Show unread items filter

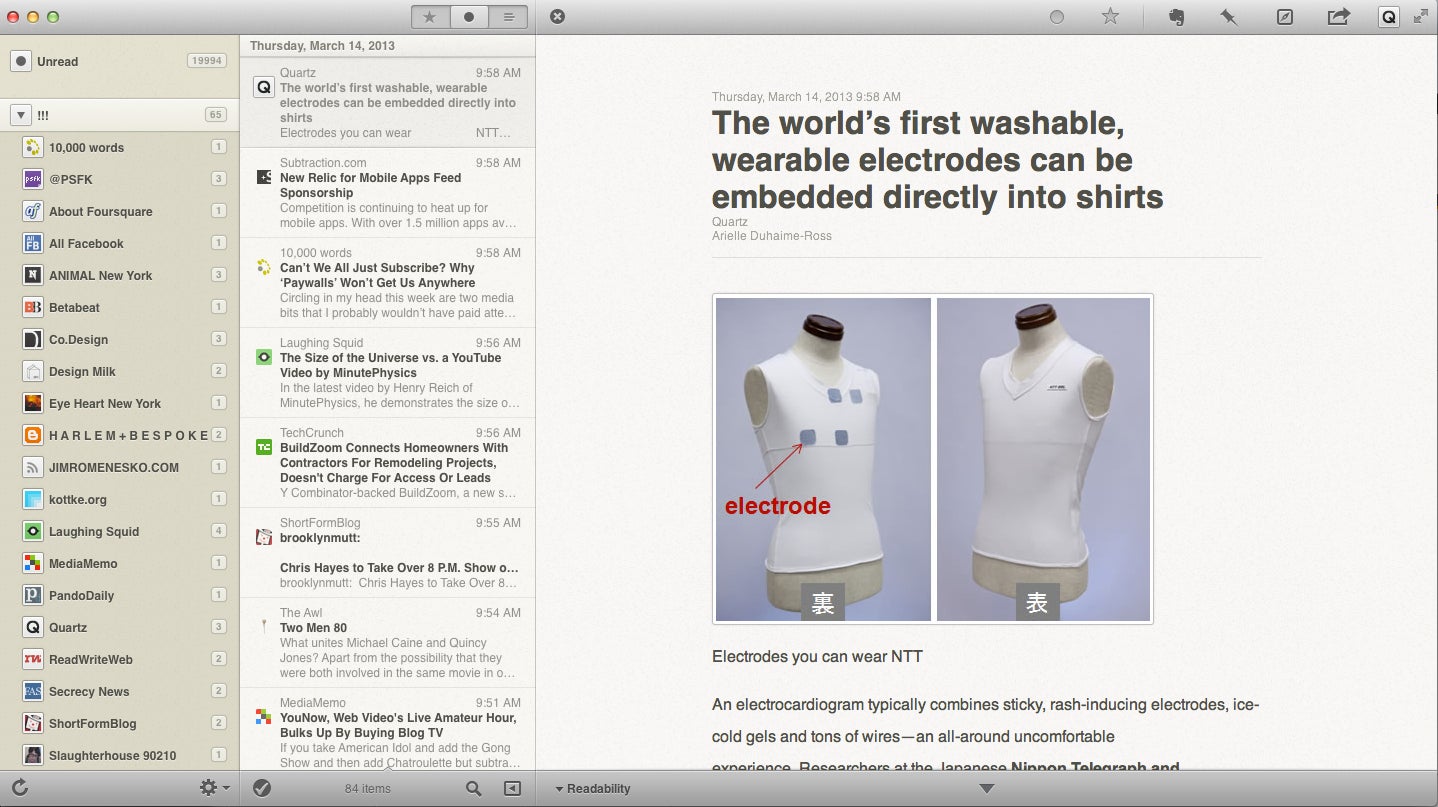pyautogui.click(x=469, y=16)
